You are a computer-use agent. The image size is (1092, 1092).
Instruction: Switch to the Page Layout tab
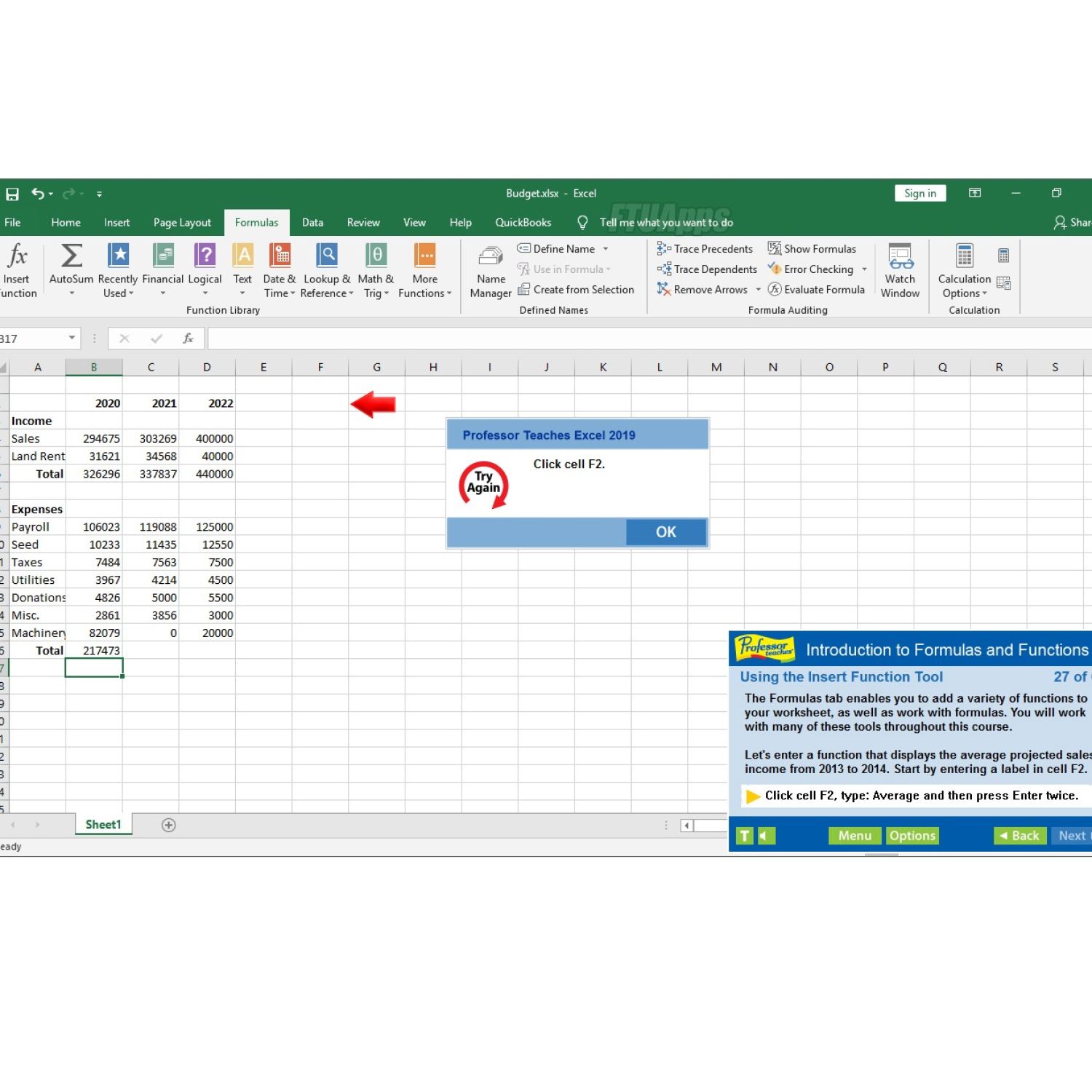tap(182, 223)
